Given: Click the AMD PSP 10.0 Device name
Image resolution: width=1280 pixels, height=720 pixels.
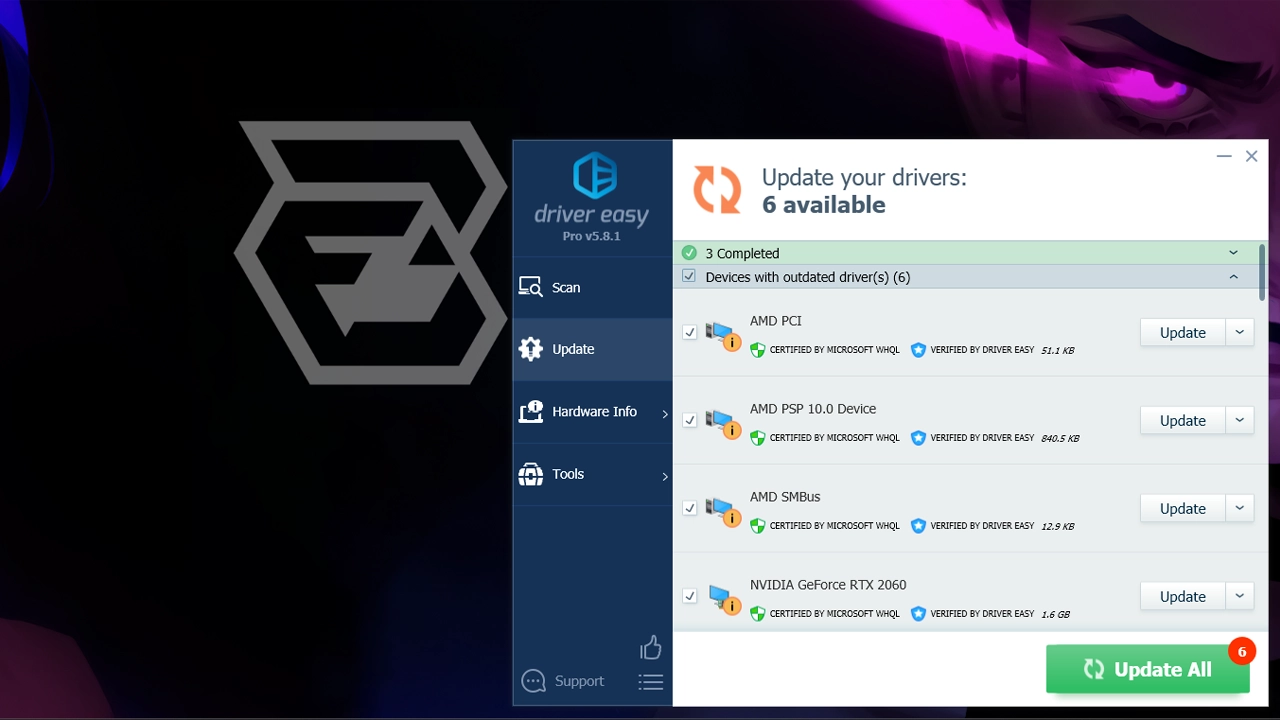Looking at the screenshot, I should [x=813, y=409].
